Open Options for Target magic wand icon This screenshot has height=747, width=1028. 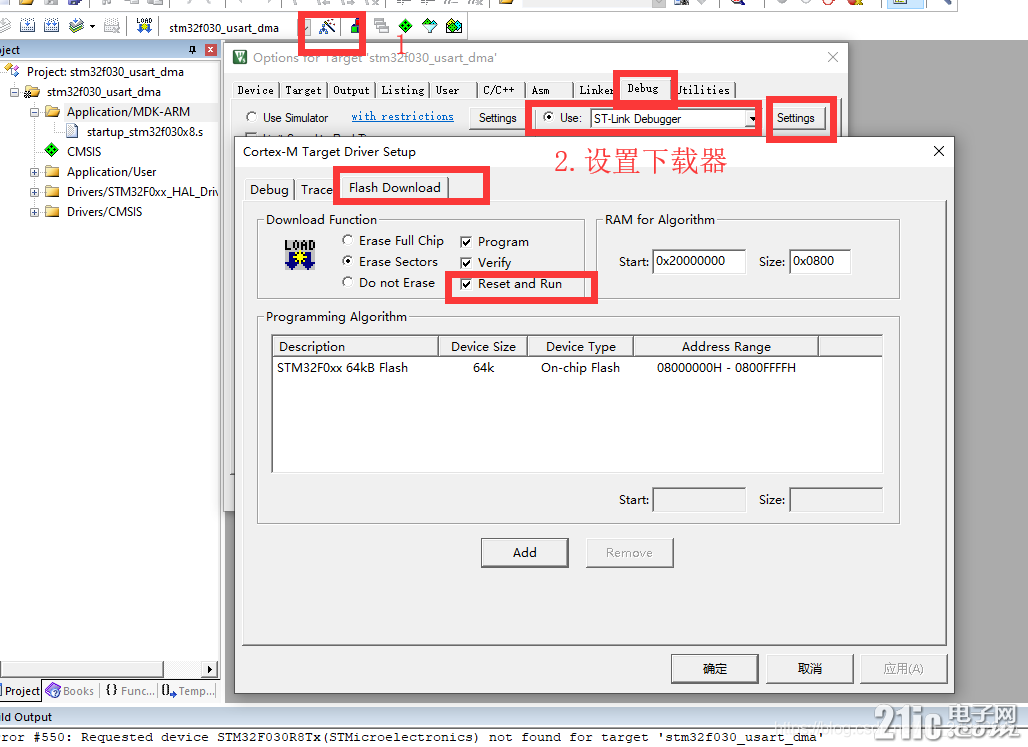point(326,27)
